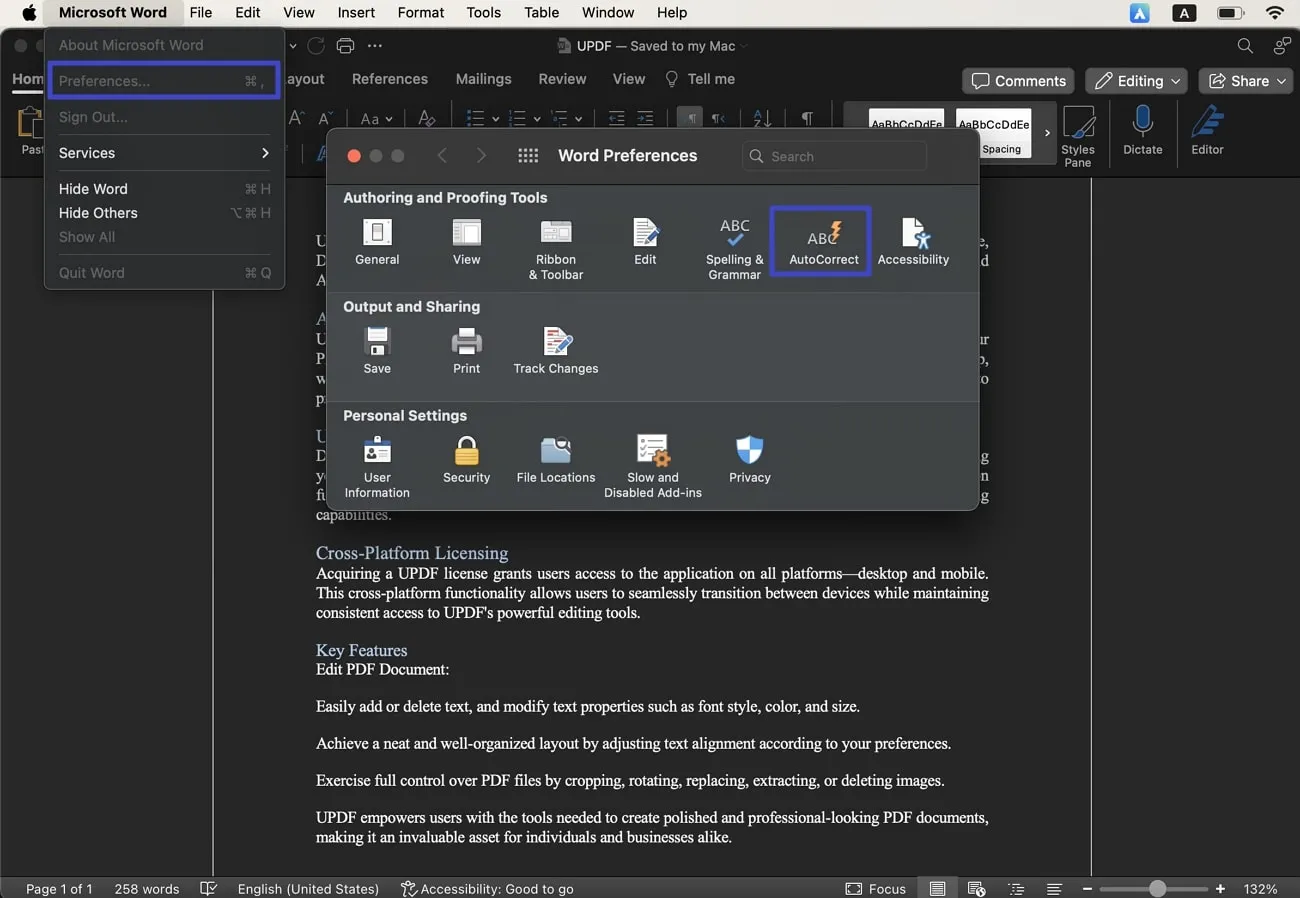Open Track Changes preferences
The height and width of the screenshot is (898, 1300).
pyautogui.click(x=556, y=348)
